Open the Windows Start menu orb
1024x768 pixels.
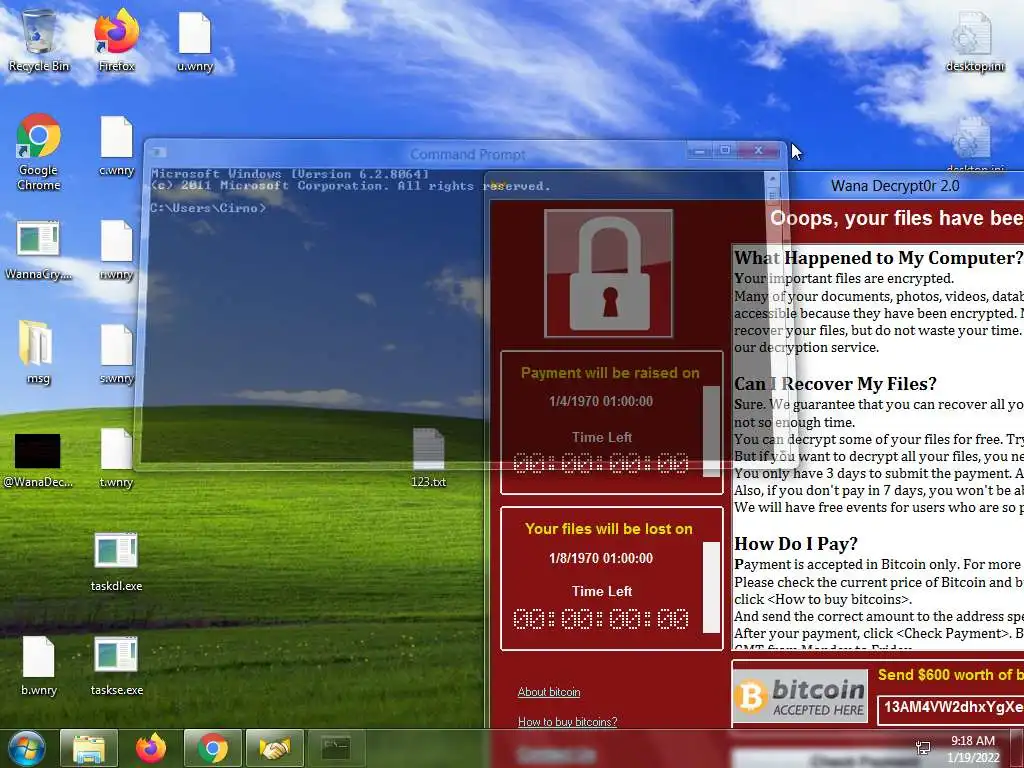pyautogui.click(x=26, y=748)
